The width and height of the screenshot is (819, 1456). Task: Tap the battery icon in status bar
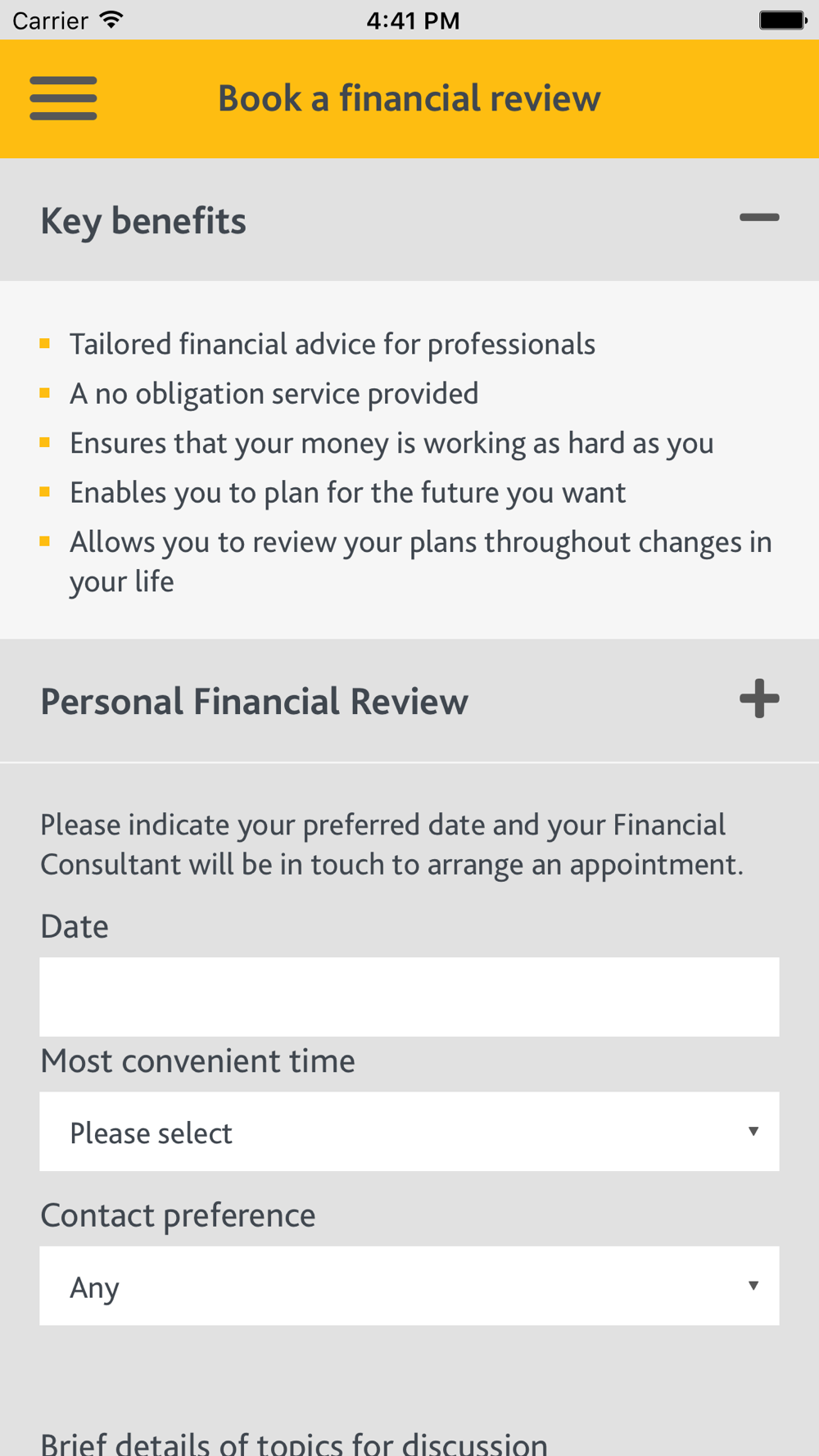[783, 20]
